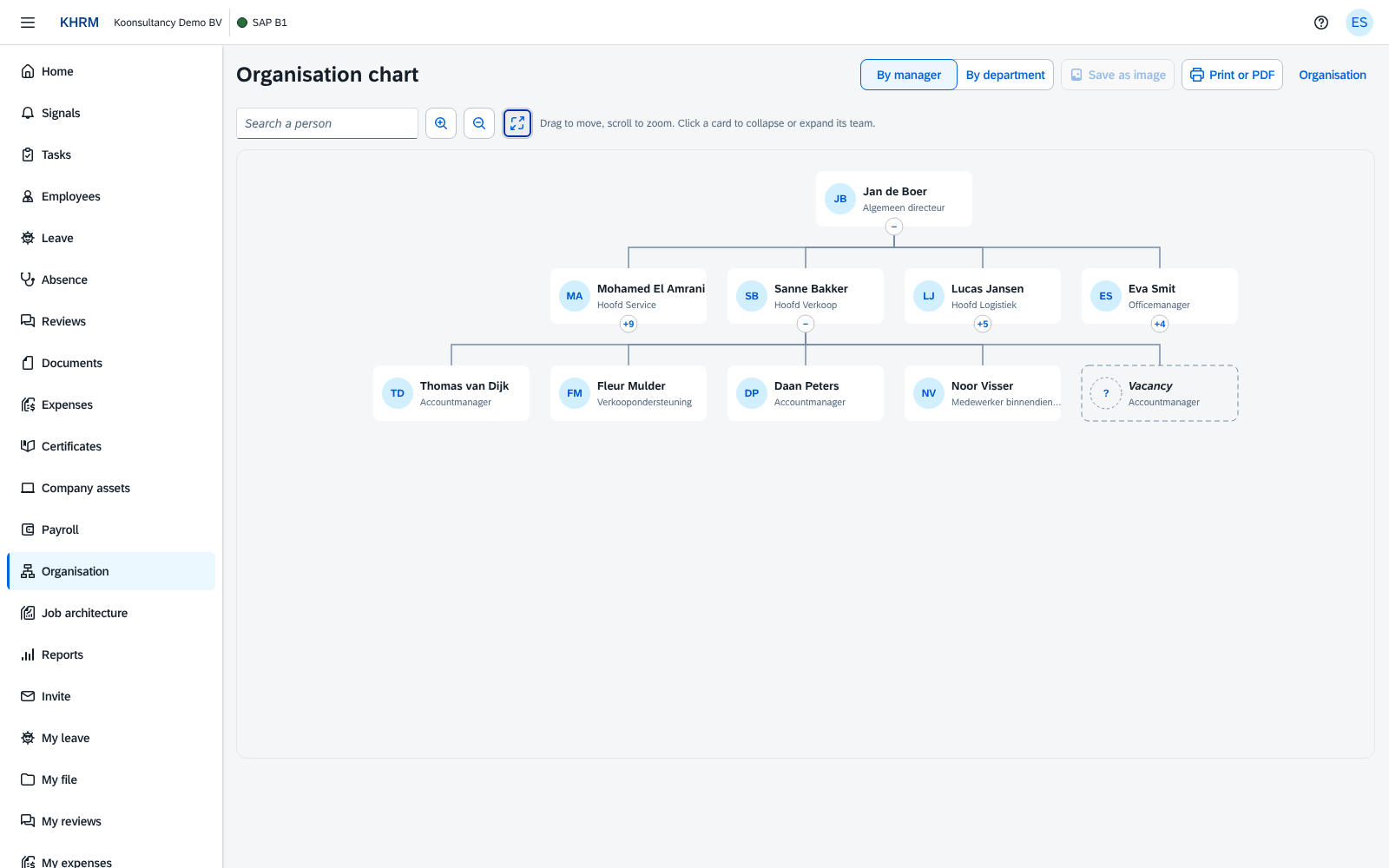This screenshot has width=1389, height=868.
Task: Open the Documents section
Action: point(111,363)
